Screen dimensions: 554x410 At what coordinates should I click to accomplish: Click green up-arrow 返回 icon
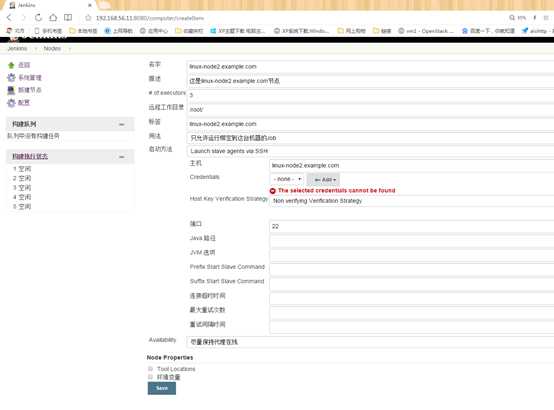point(11,65)
